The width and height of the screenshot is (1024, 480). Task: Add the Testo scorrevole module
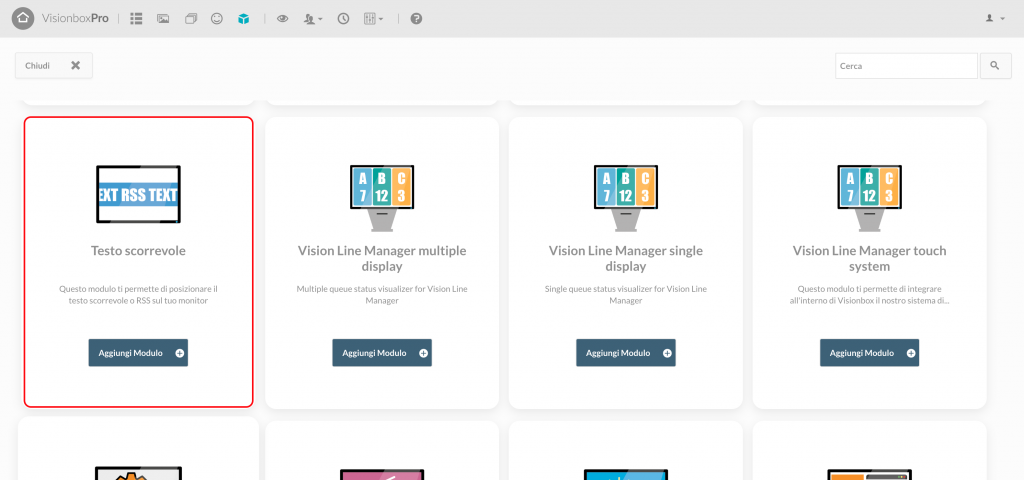coord(138,353)
